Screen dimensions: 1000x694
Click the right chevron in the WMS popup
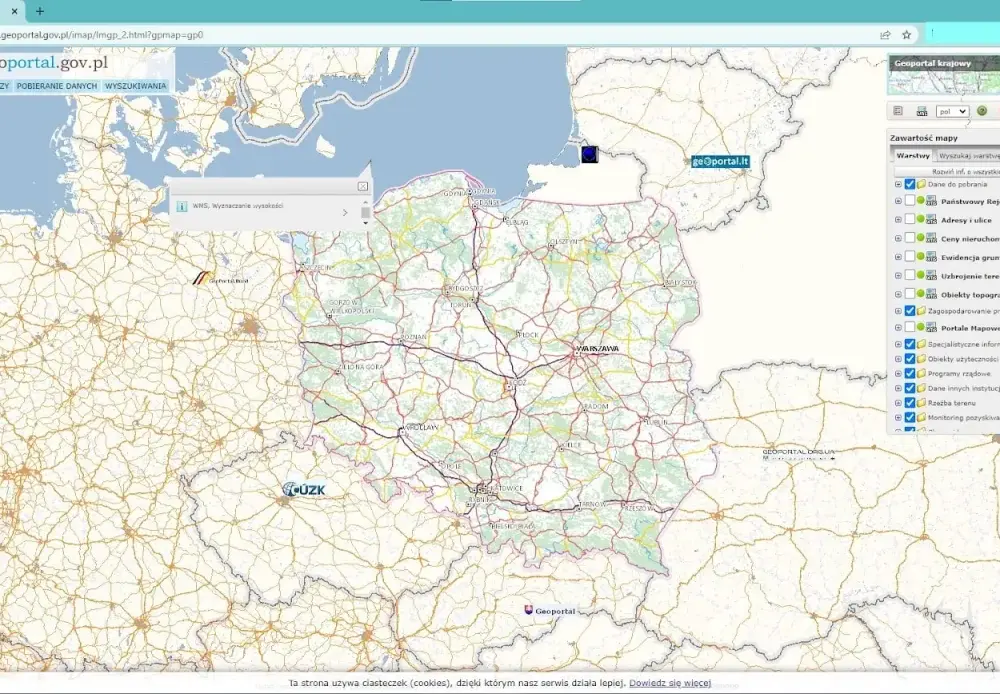(346, 212)
